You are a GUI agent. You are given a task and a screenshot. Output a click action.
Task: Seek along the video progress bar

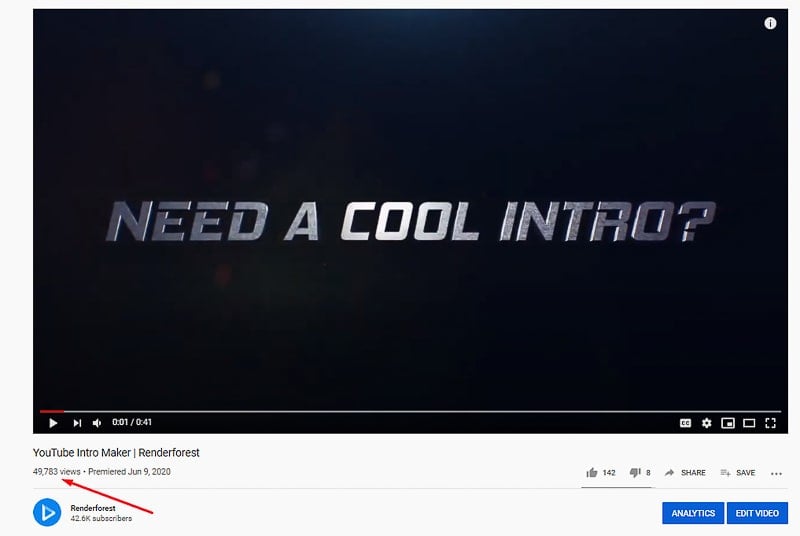pos(410,411)
